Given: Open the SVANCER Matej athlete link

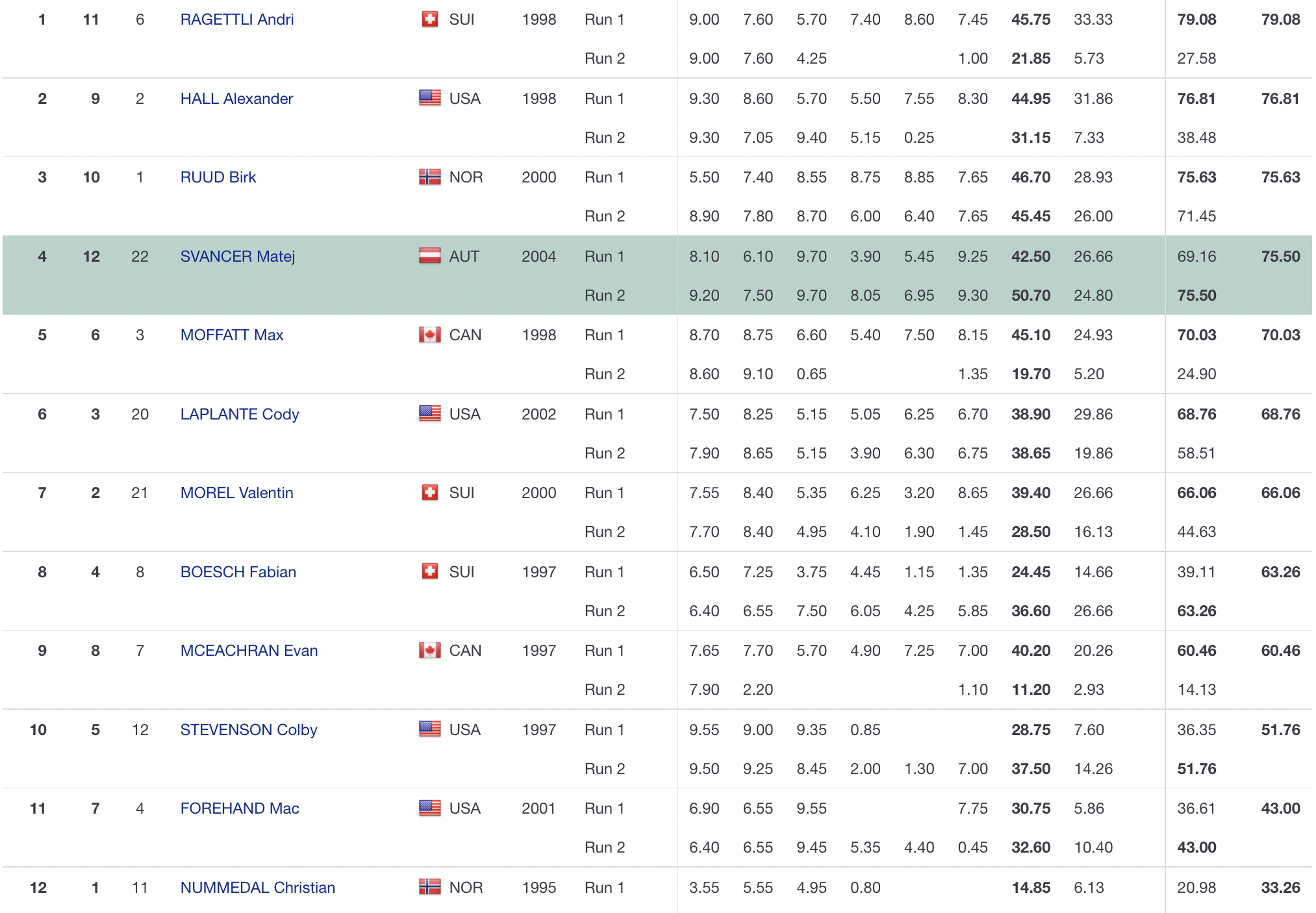Looking at the screenshot, I should pyautogui.click(x=237, y=256).
